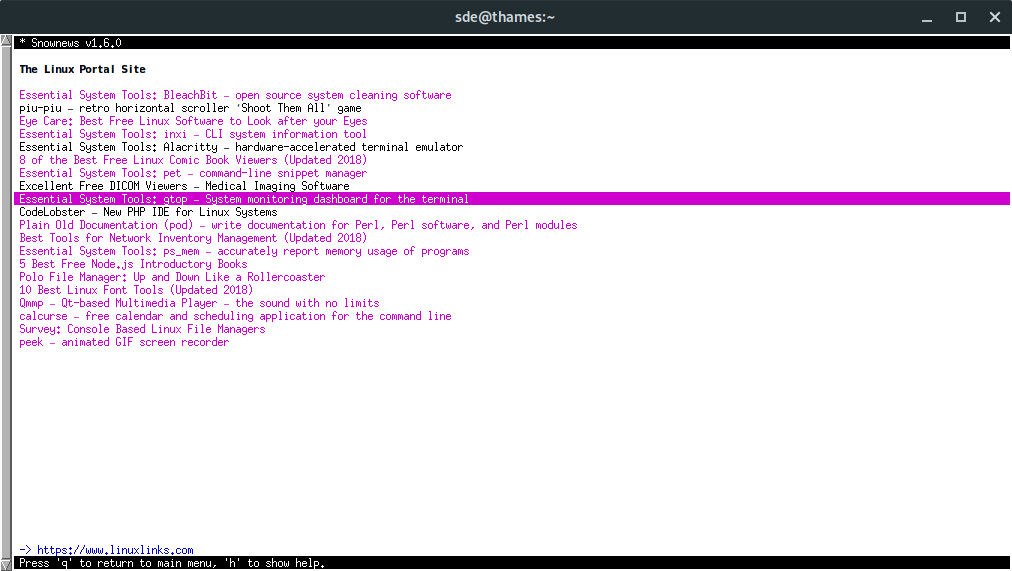Click the sde@thames:~ window title
Image resolution: width=1012 pixels, height=571 pixels.
pyautogui.click(x=505, y=17)
